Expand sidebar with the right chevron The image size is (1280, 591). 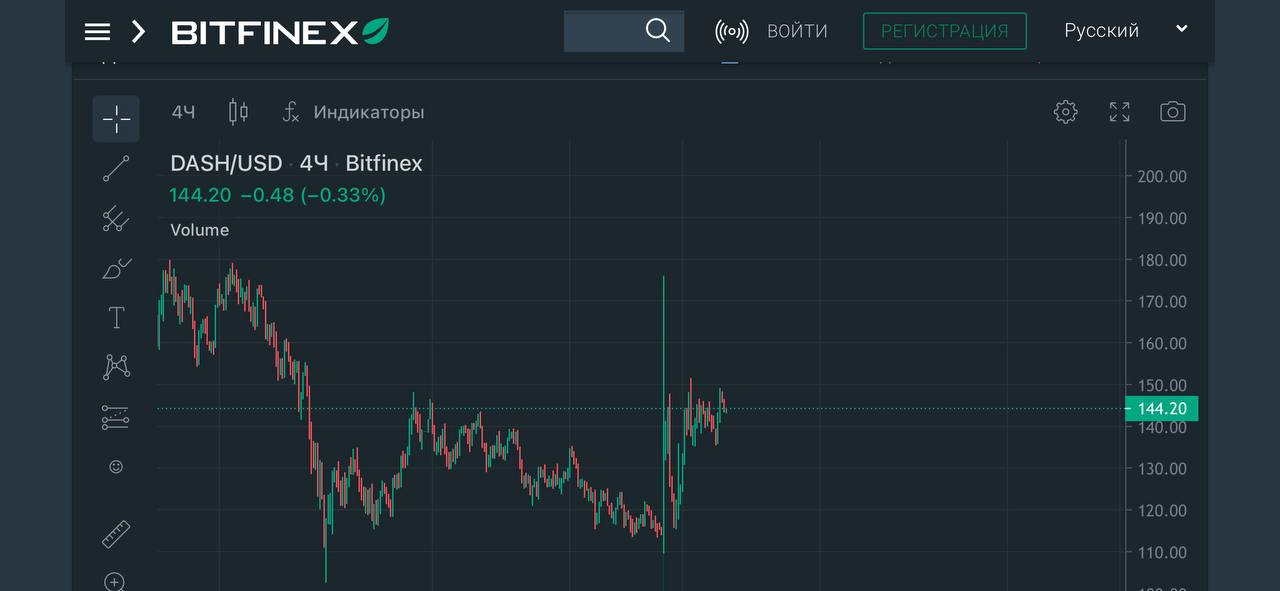[x=138, y=32]
